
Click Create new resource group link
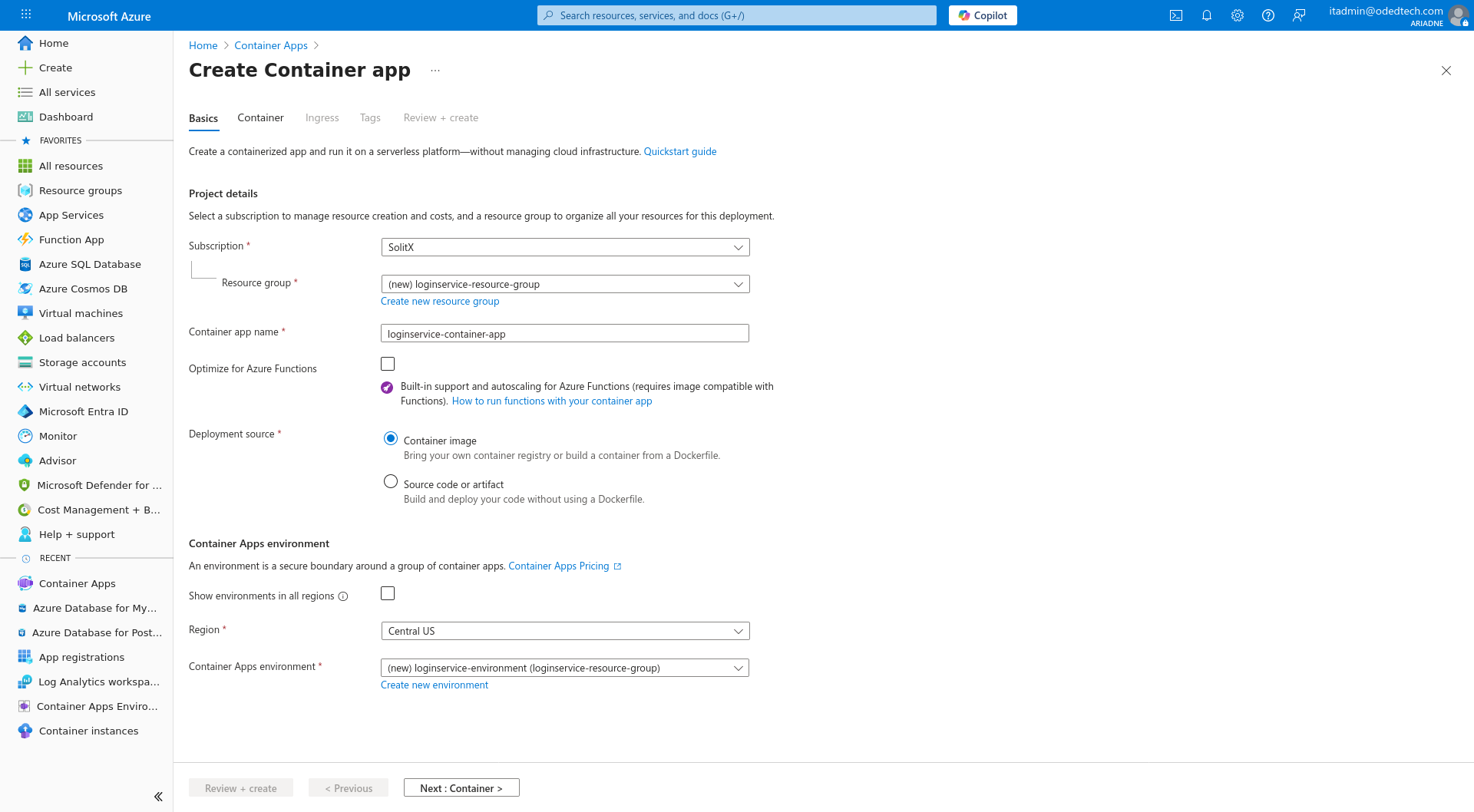[440, 301]
